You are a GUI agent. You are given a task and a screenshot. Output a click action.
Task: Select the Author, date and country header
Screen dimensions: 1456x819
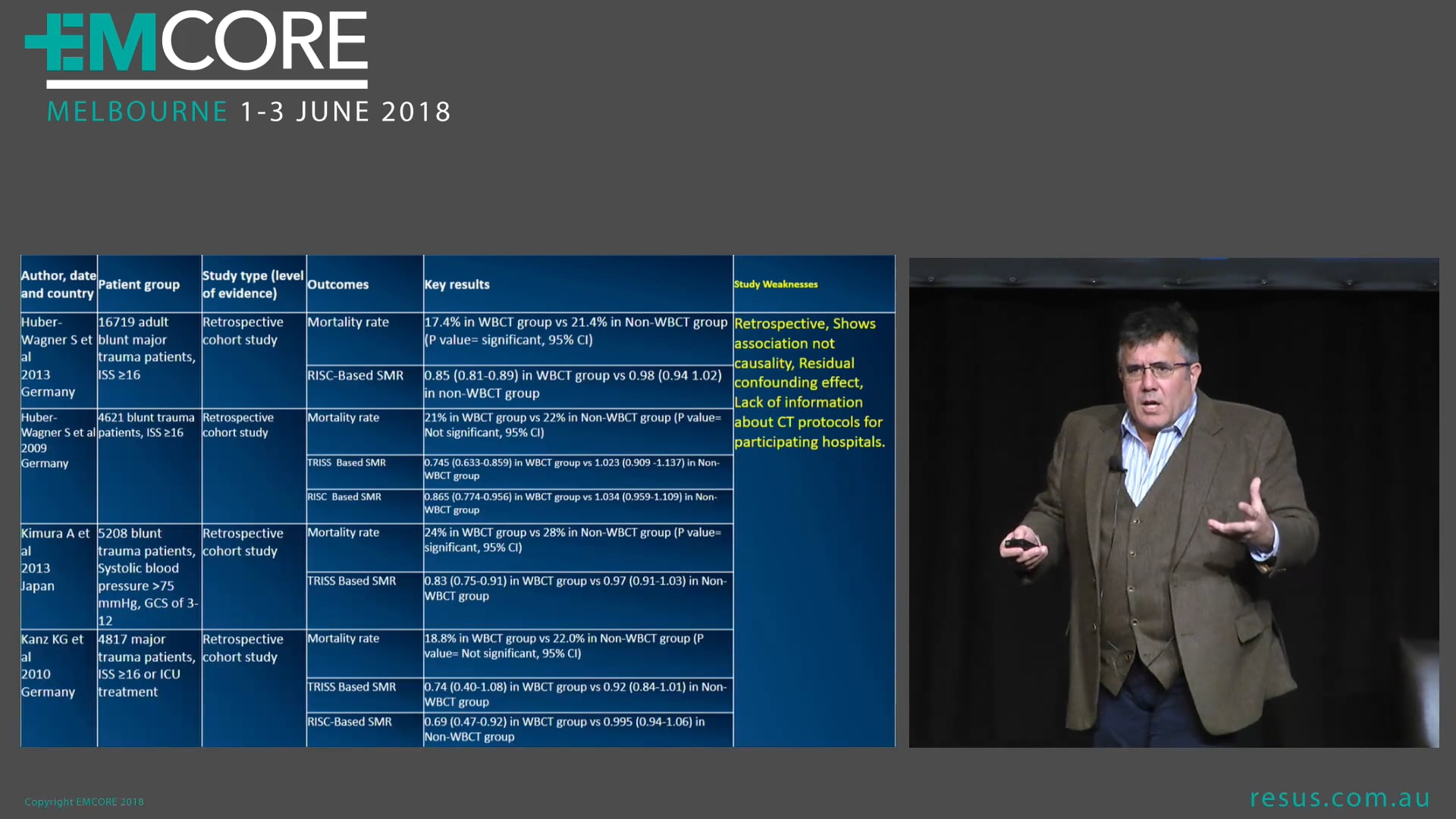pyautogui.click(x=58, y=284)
